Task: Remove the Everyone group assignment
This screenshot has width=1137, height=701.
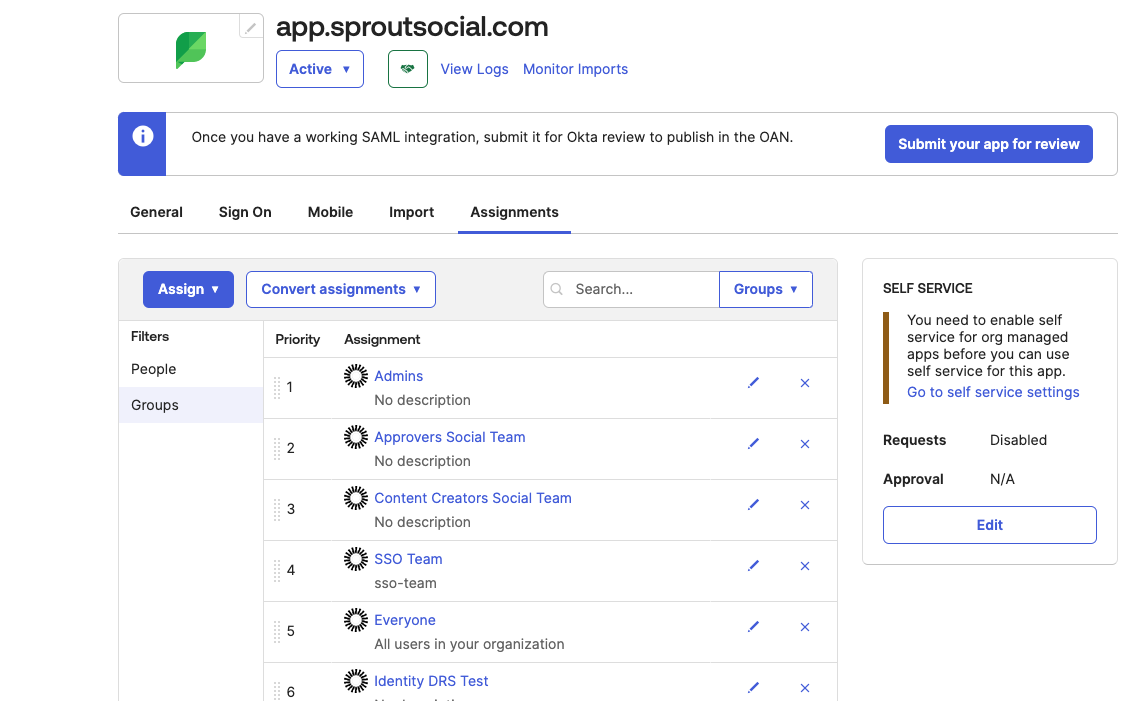Action: [x=805, y=626]
